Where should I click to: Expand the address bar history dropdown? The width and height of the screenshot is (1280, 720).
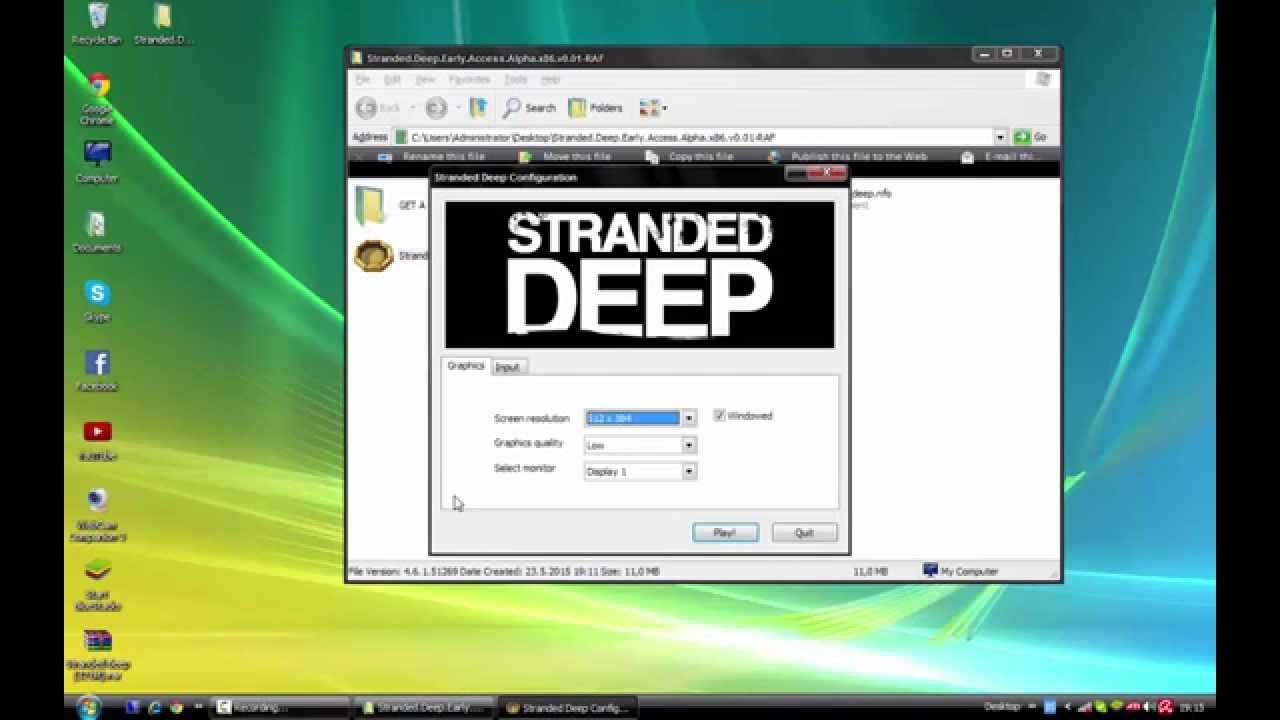[1000, 137]
